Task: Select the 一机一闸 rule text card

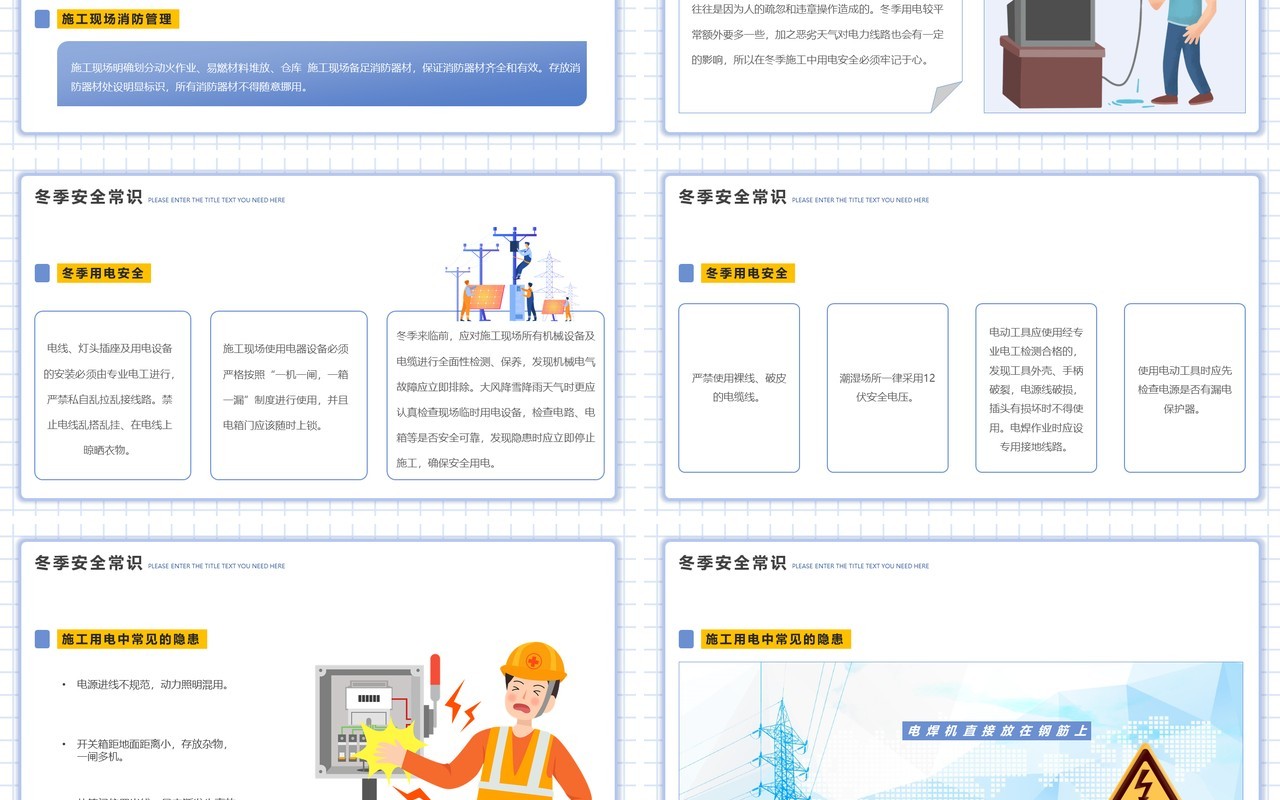Action: 289,395
